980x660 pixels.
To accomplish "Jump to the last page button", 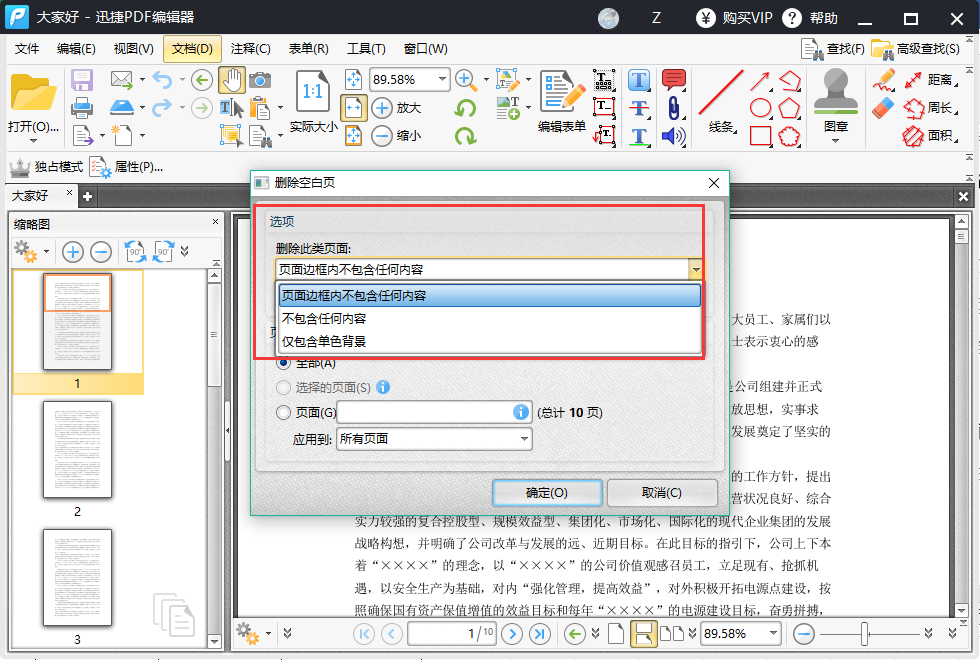I will 539,634.
